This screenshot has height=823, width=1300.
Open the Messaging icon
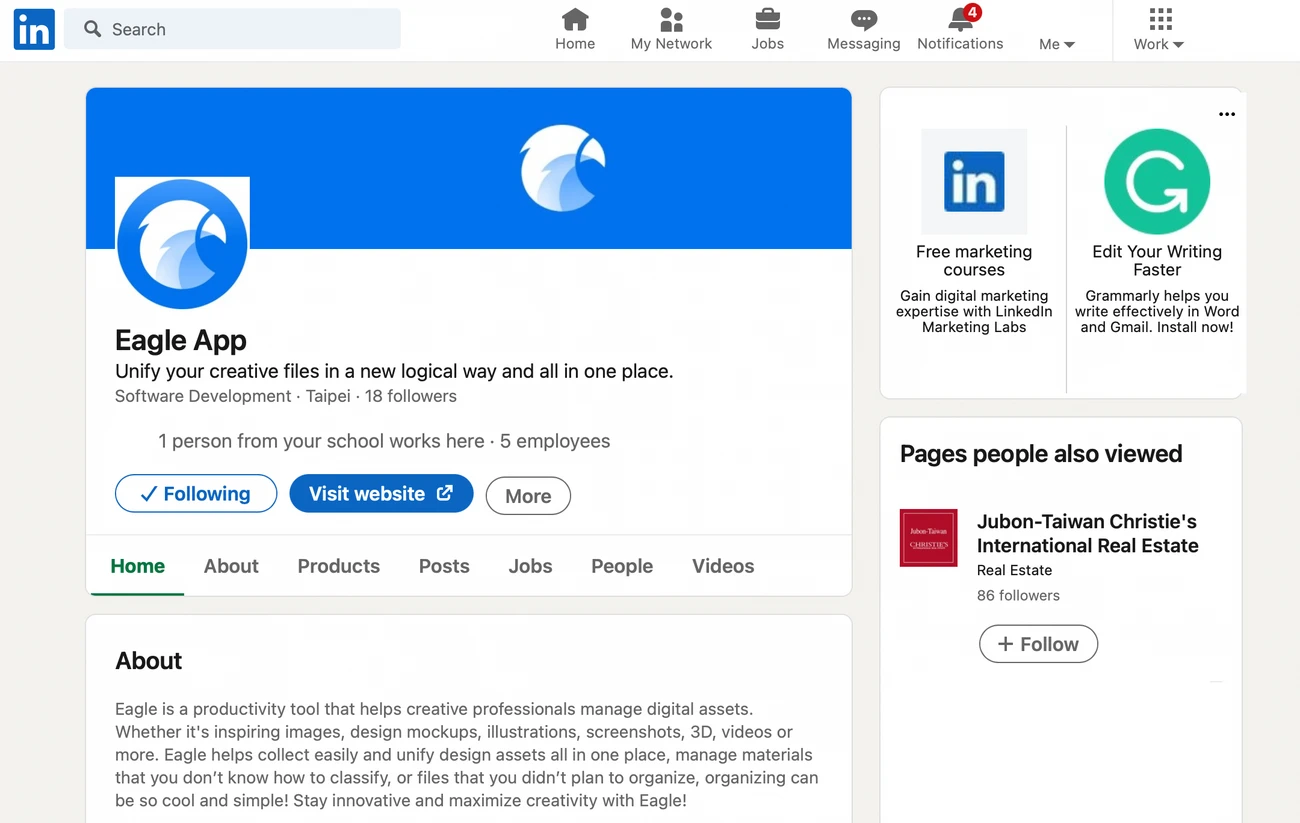point(863,19)
